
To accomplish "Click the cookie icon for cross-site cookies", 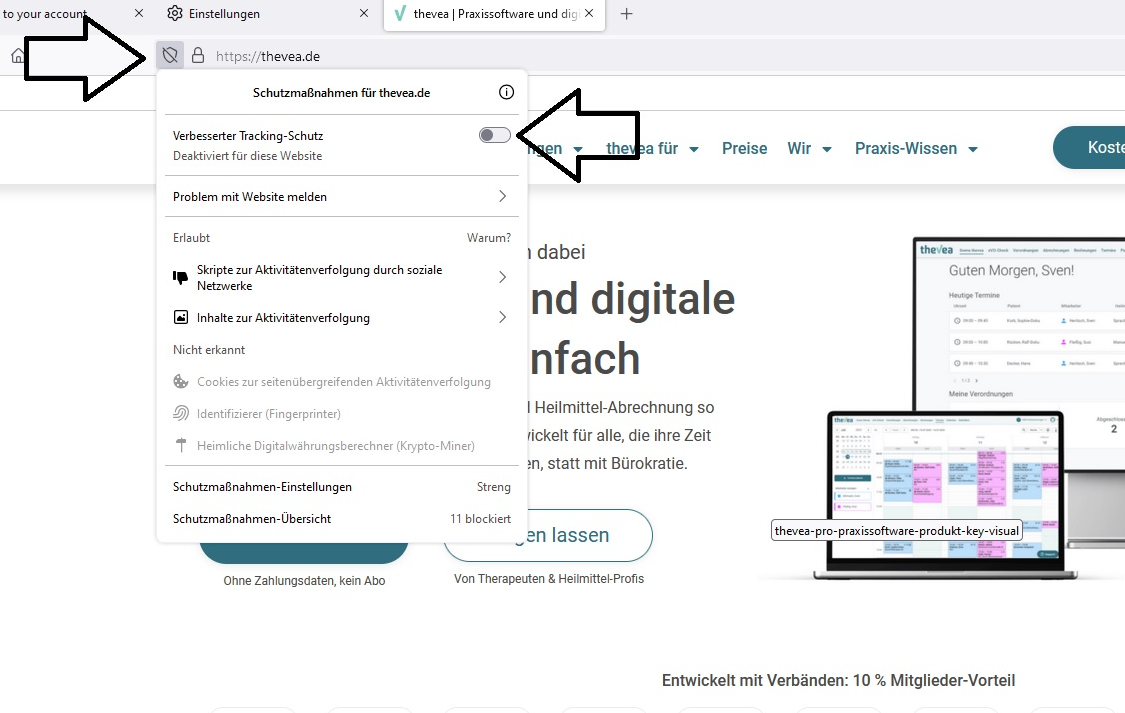I will (x=181, y=382).
